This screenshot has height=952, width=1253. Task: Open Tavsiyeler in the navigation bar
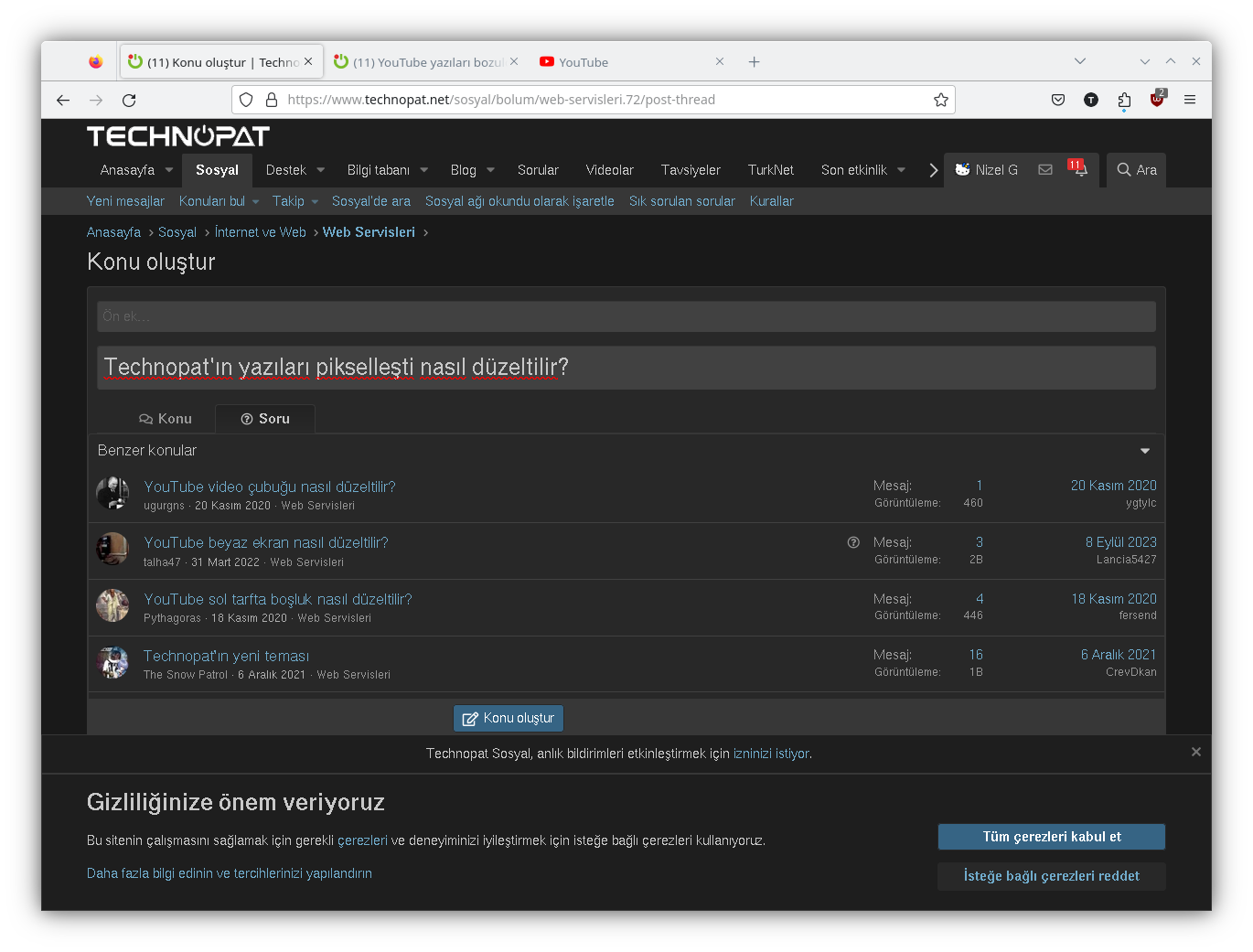691,170
